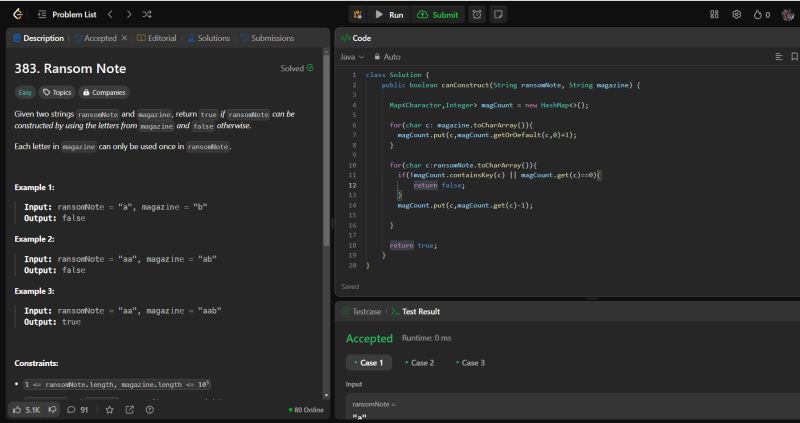This screenshot has width=800, height=423.
Task: Click the debugger icon beside Run
Action: pos(358,15)
